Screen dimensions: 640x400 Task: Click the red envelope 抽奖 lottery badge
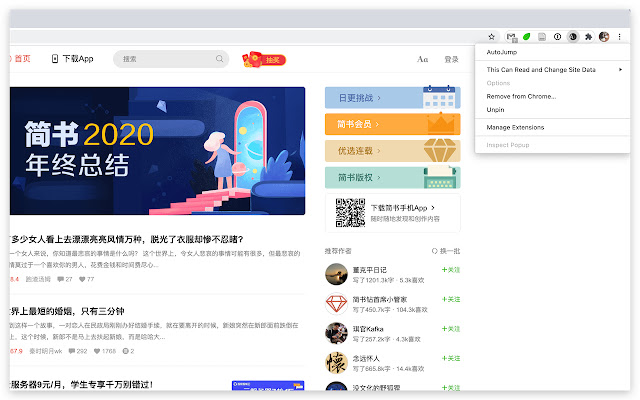coord(264,60)
